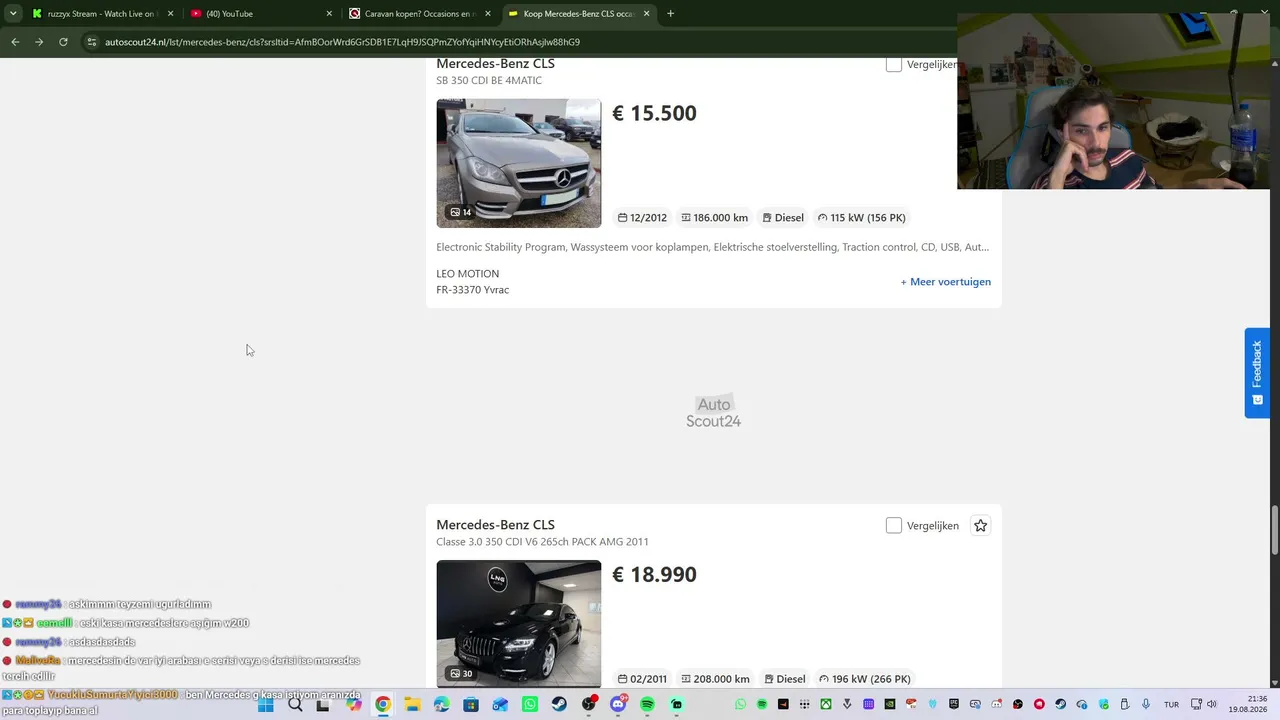Open the black Mercedes CLS photo
Viewport: 1280px width, 720px height.
(x=518, y=624)
